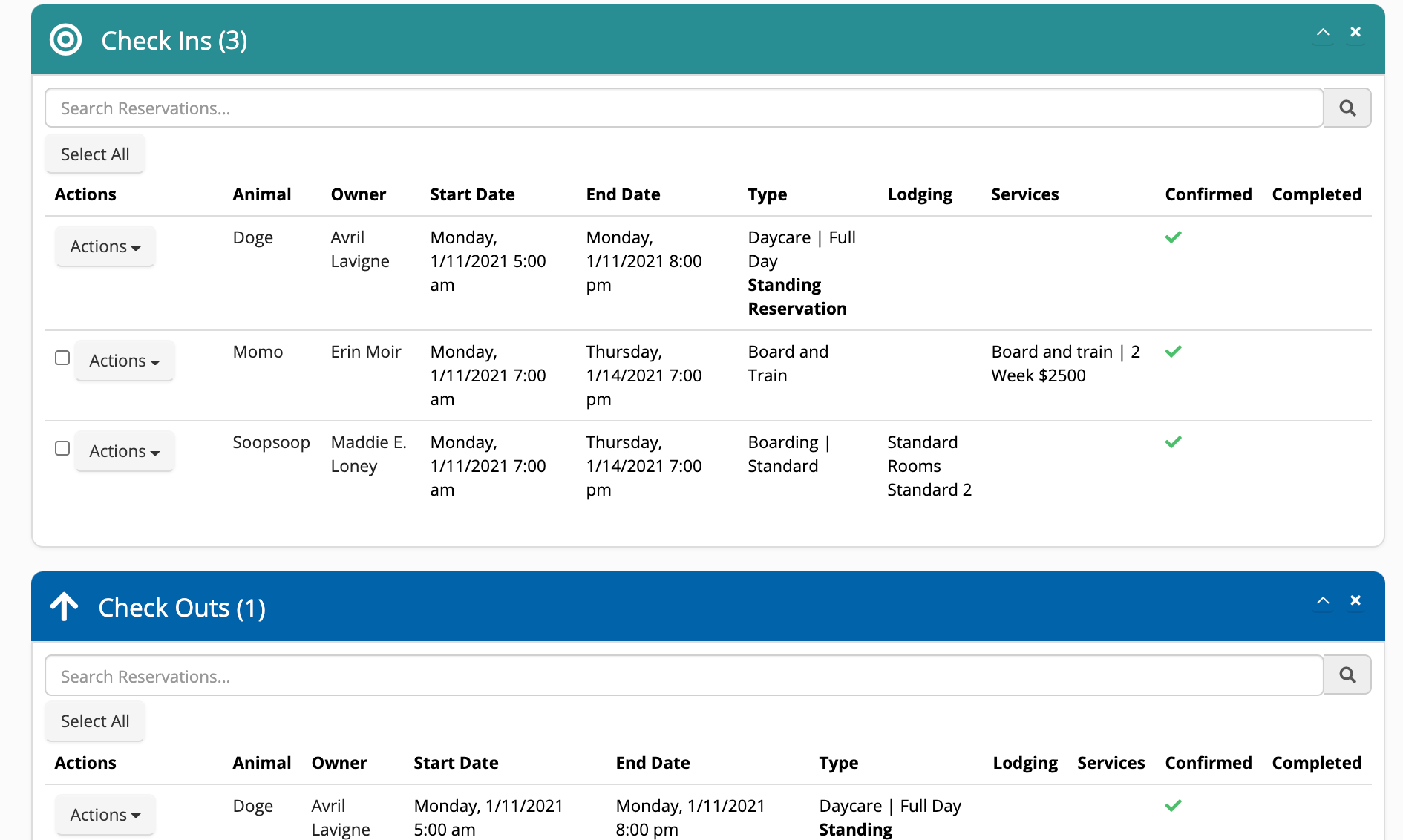Click the Check Ins bullseye icon
The width and height of the screenshot is (1403, 840).
point(65,40)
